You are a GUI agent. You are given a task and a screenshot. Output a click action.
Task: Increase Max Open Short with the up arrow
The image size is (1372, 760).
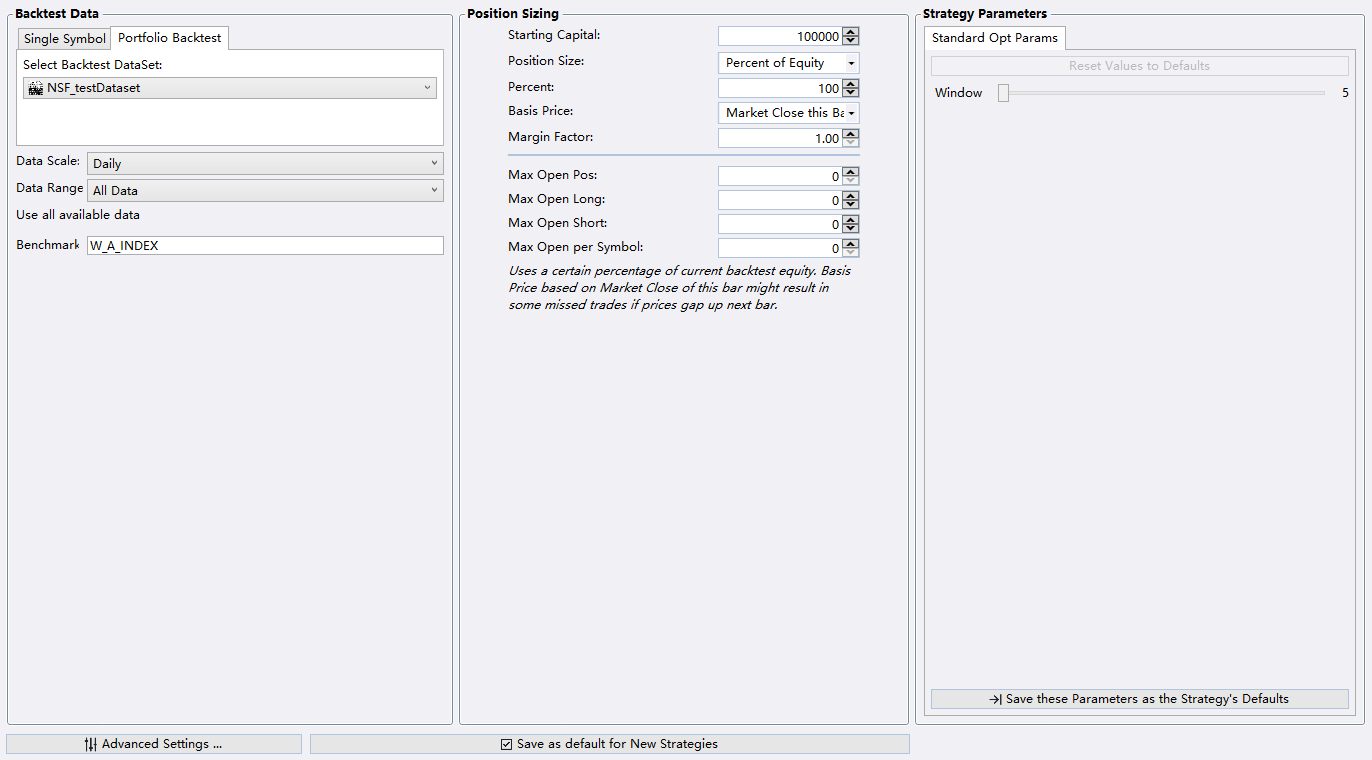[851, 219]
